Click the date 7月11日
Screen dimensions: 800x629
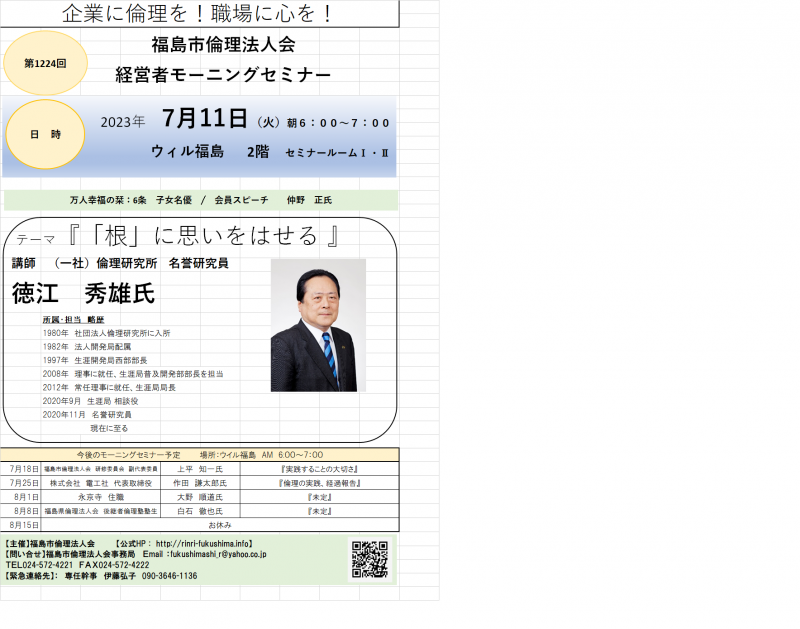coord(204,119)
